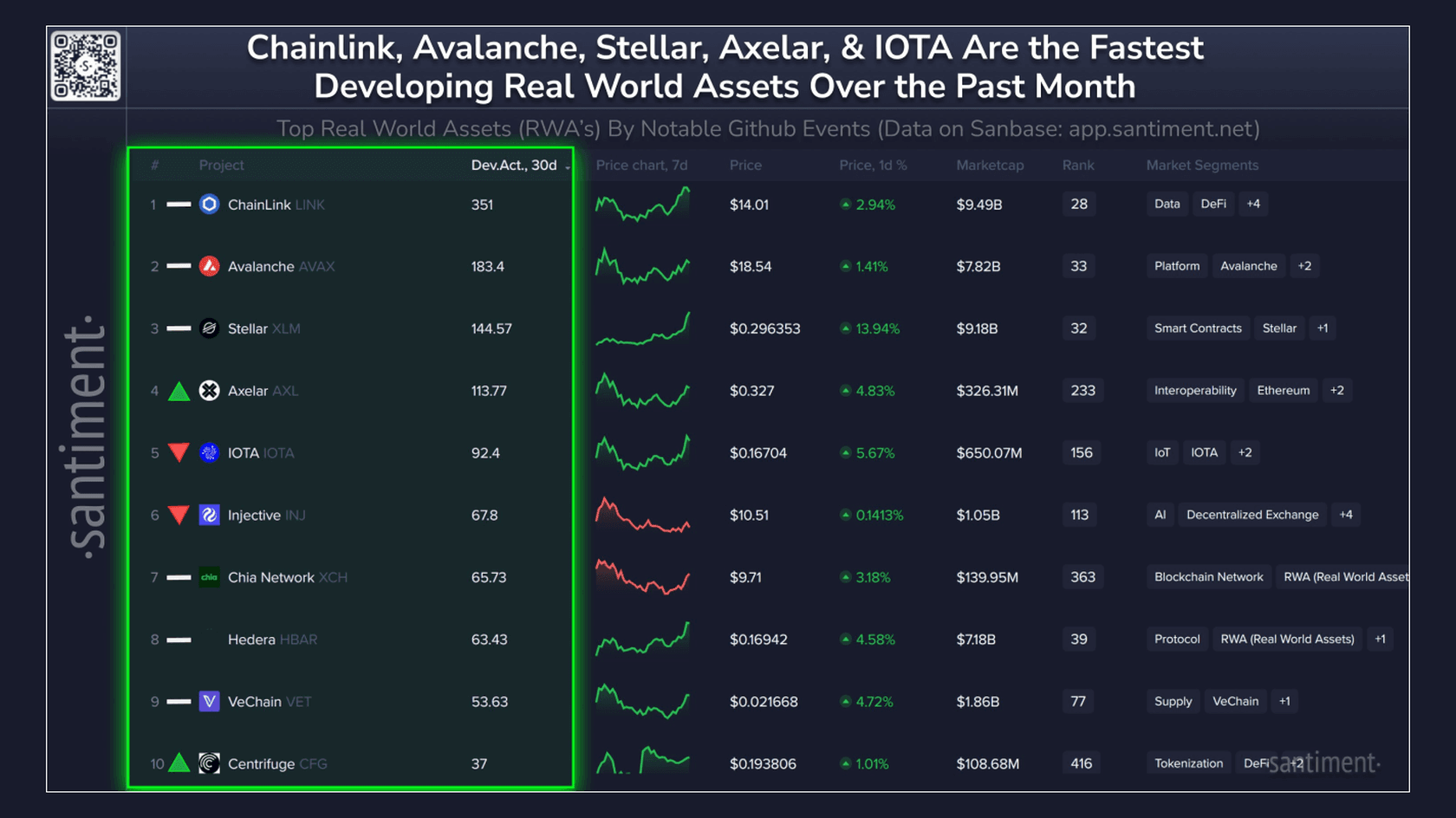Click the Price chart, 7d header
1456x818 pixels.
641,165
